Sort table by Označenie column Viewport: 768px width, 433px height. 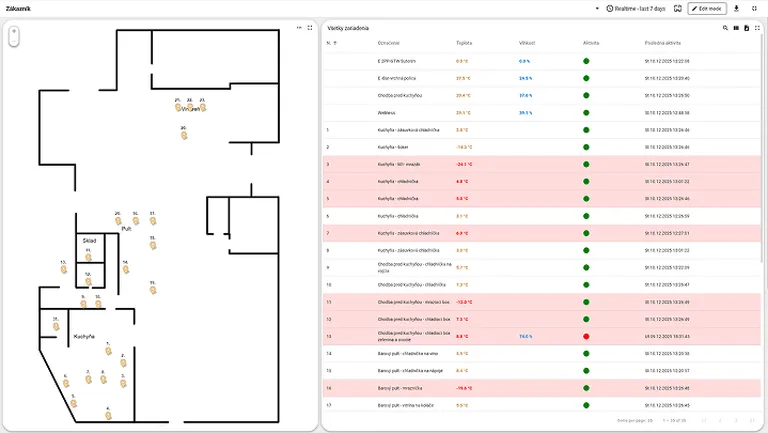pyautogui.click(x=388, y=43)
